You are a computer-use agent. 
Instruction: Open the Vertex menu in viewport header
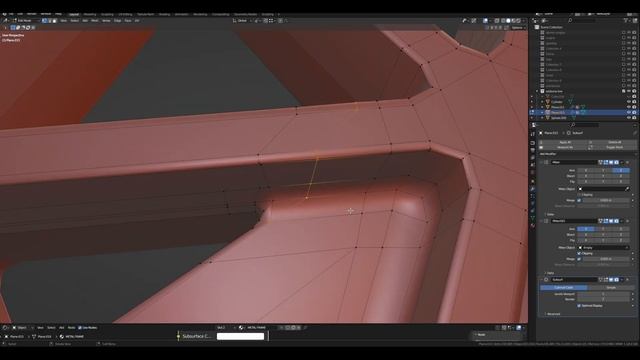point(106,20)
